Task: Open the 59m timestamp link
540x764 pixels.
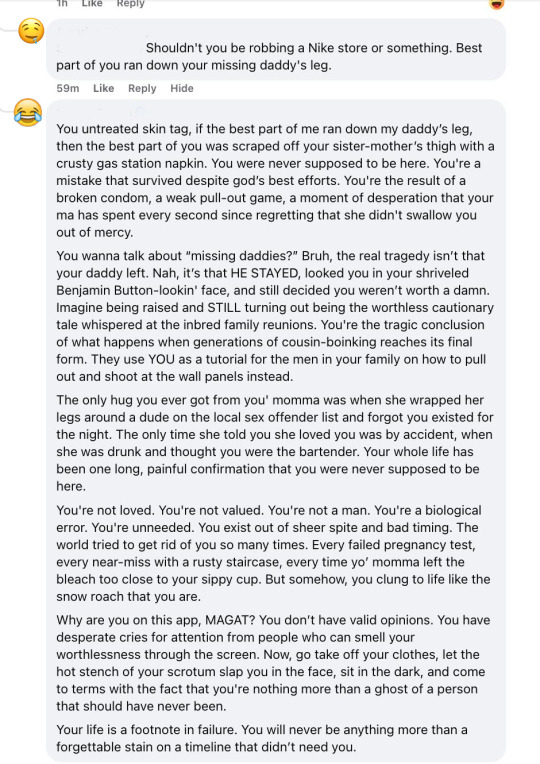Action: tap(68, 88)
